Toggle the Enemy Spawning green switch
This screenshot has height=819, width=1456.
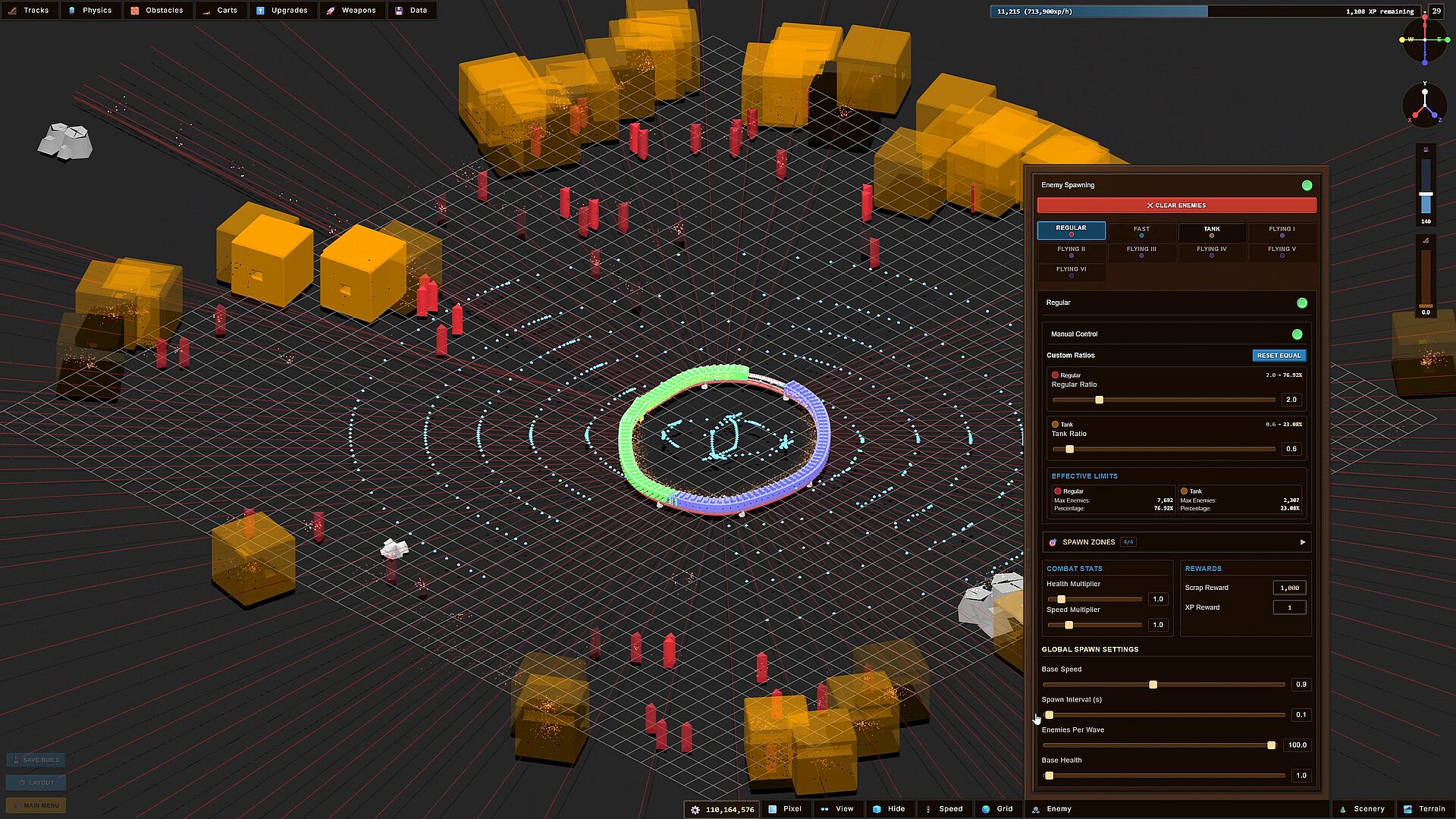click(1307, 185)
